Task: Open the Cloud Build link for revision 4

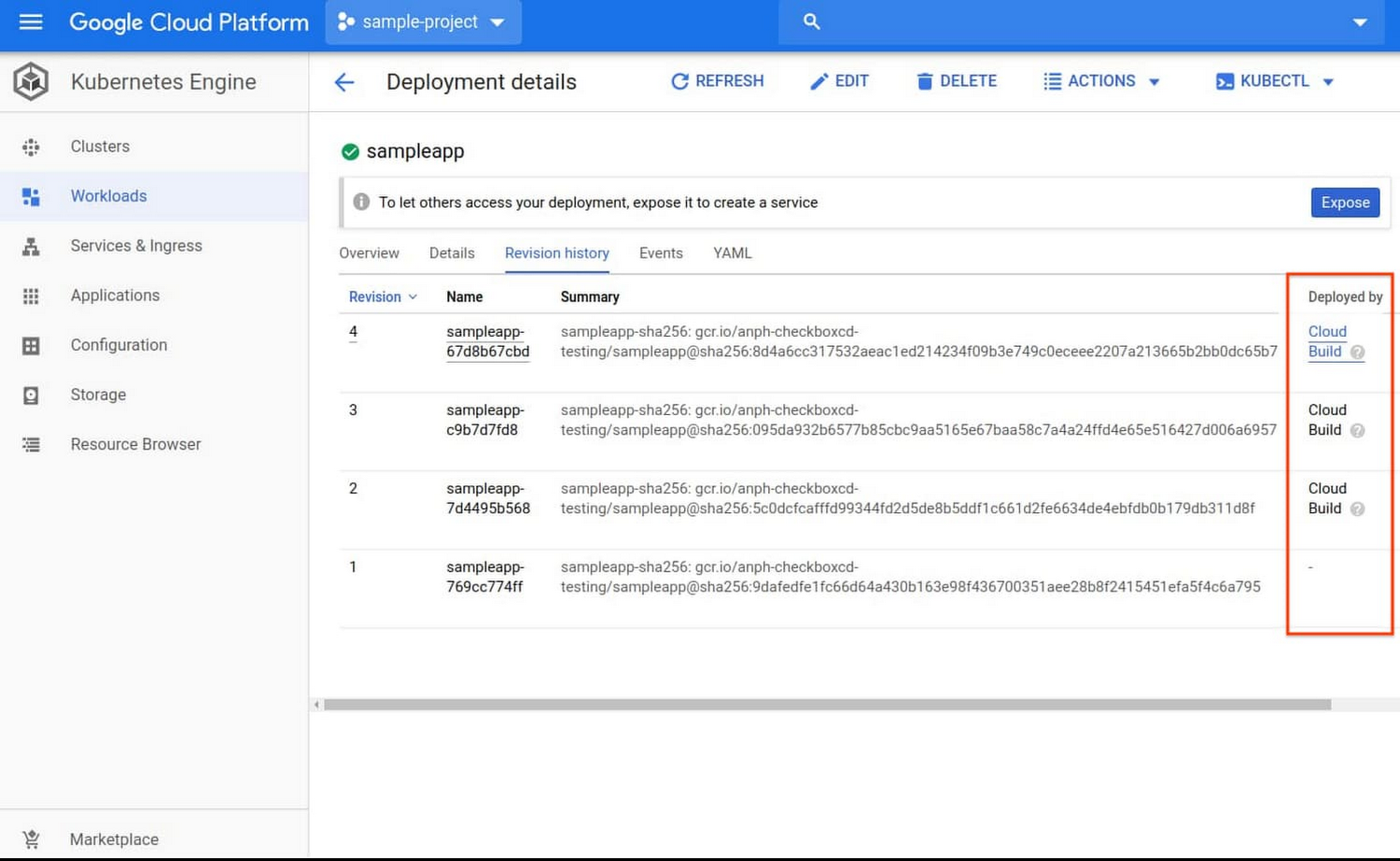Action: tap(1326, 341)
